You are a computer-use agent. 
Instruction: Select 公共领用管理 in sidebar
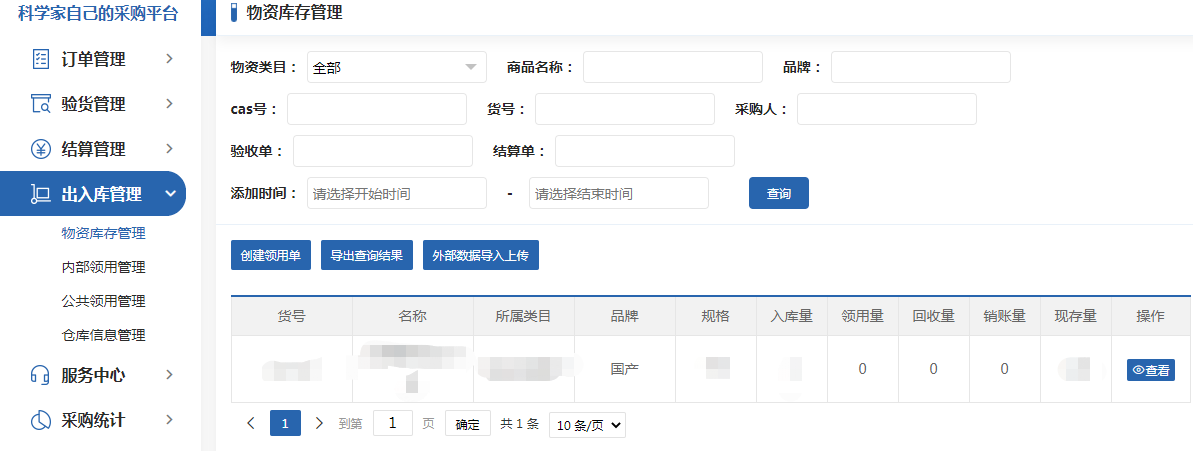click(103, 301)
